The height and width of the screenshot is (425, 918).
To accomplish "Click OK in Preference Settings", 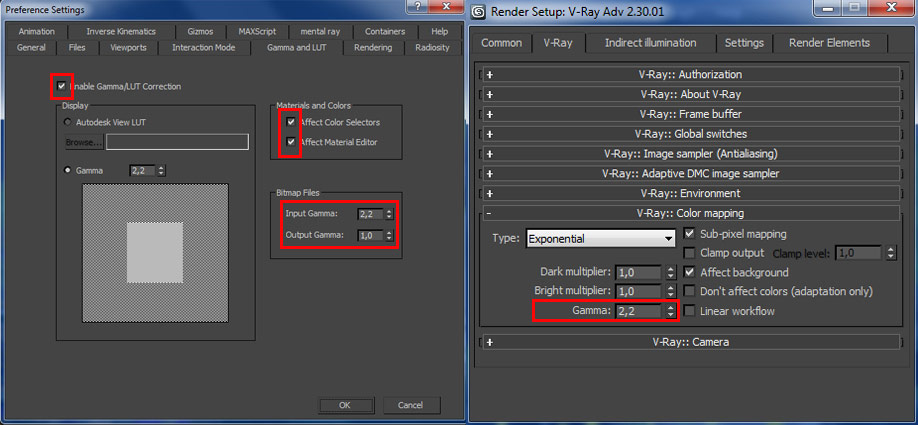I will click(344, 405).
